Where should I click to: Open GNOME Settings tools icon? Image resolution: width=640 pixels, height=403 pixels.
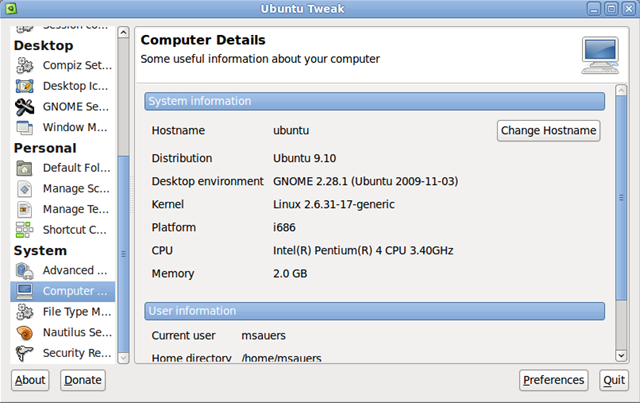[x=24, y=107]
